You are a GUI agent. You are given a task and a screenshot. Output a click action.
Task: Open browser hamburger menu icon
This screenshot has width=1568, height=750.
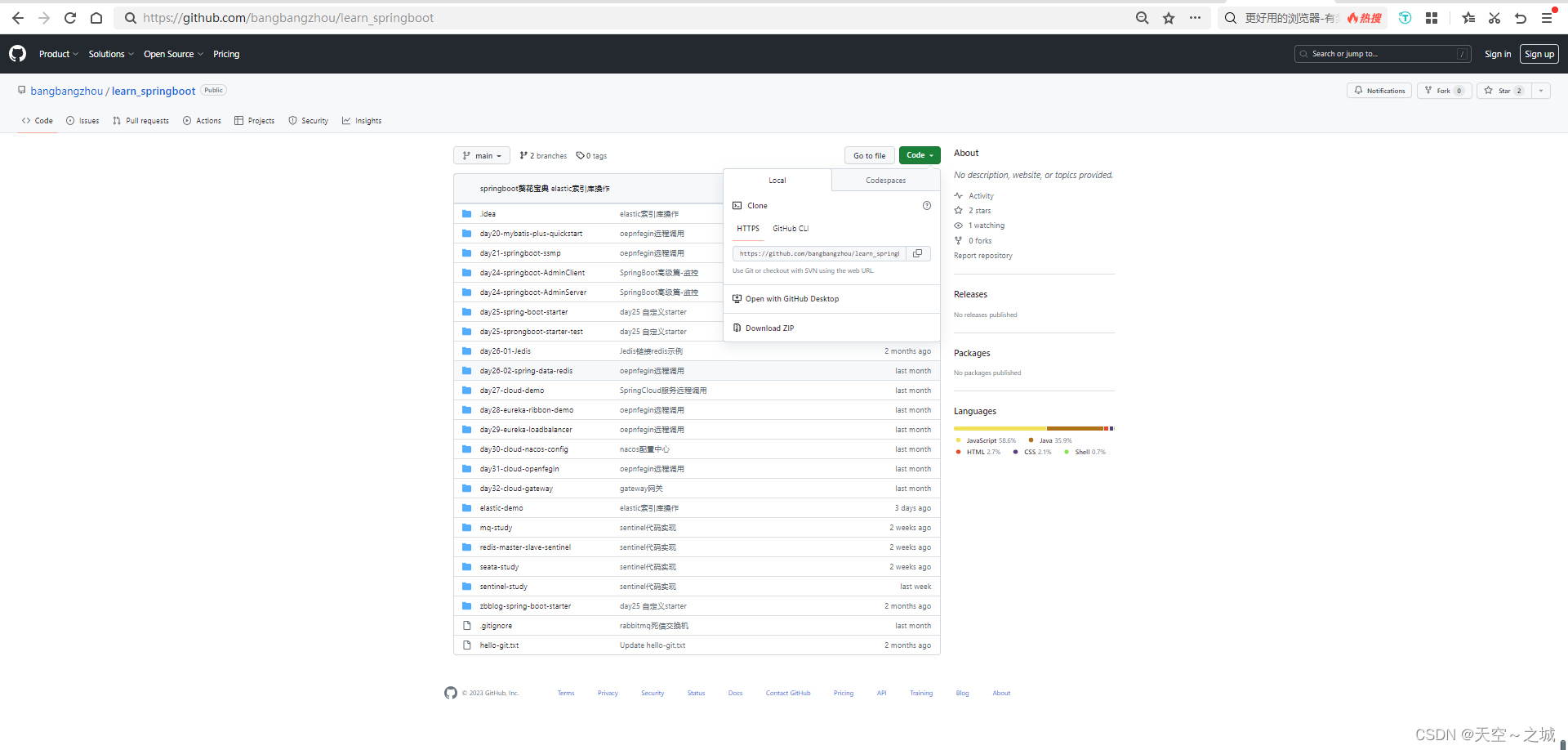click(1547, 18)
